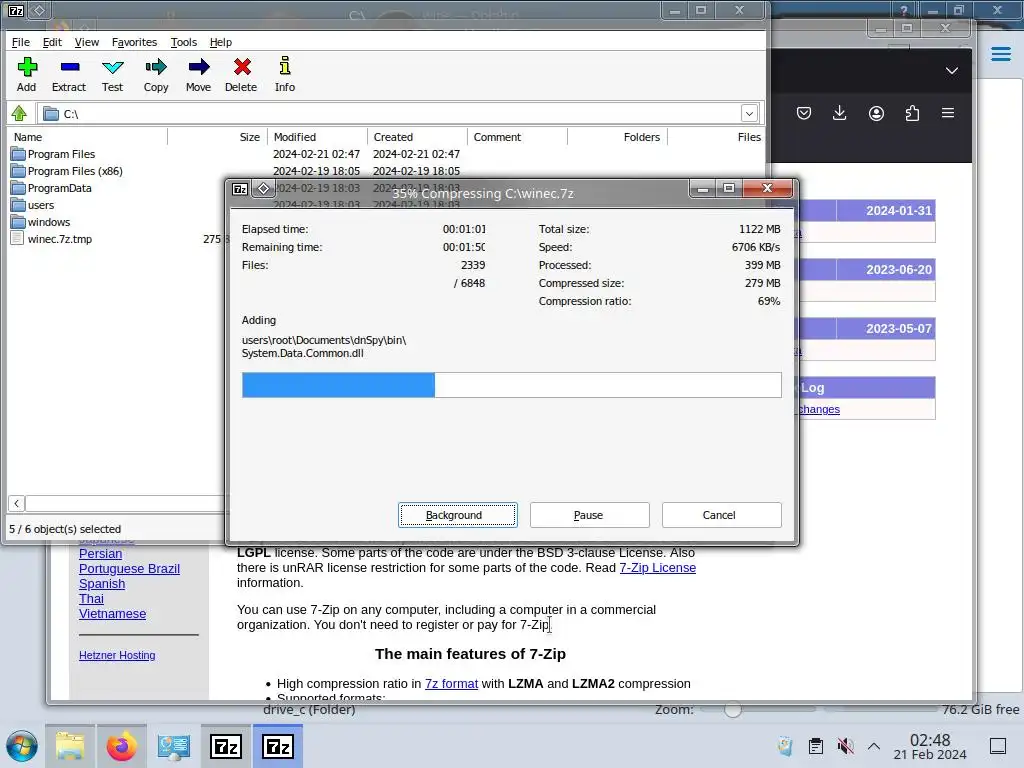
Task: Open the changes link on webpage
Action: click(819, 409)
